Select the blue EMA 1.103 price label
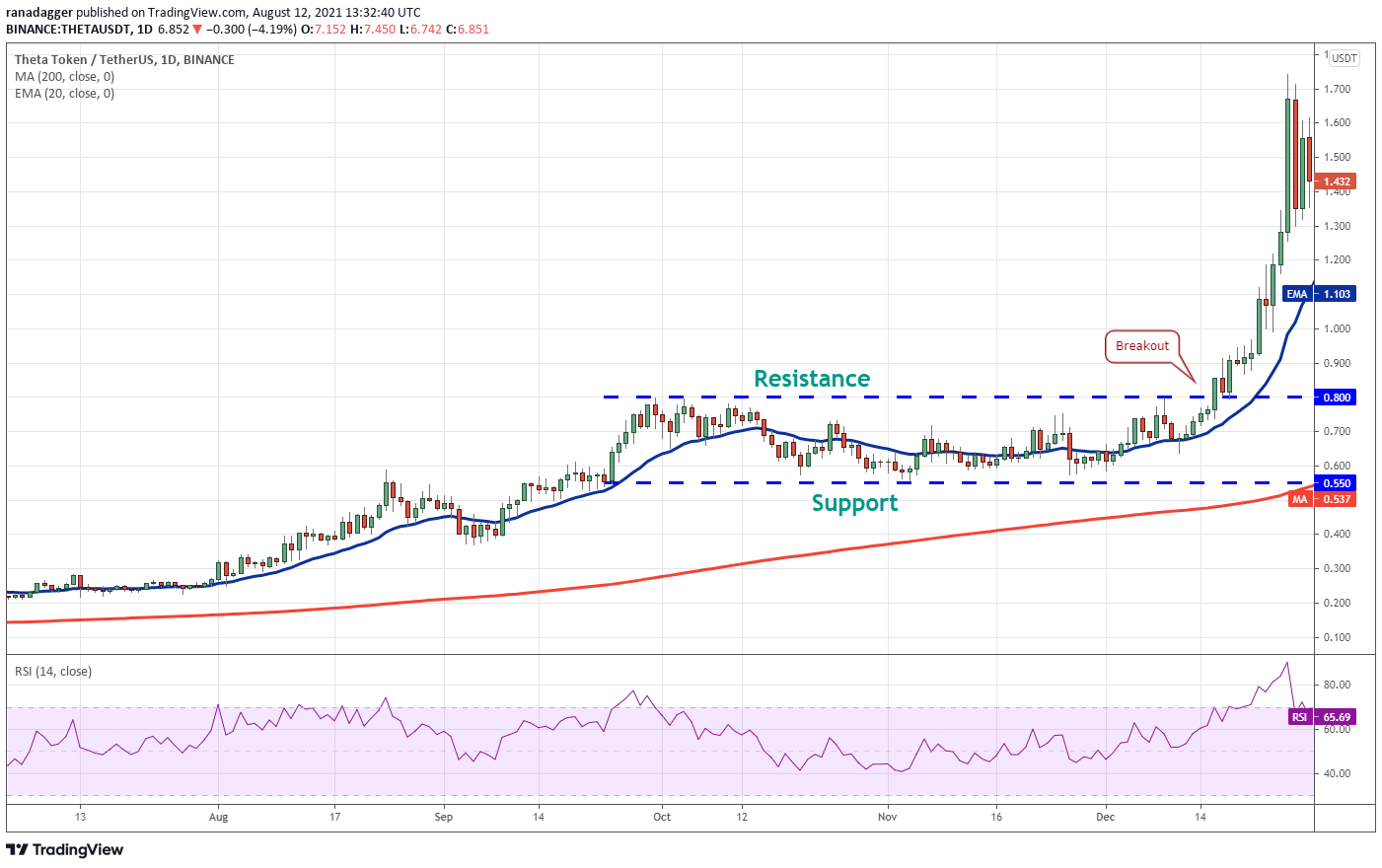1382x868 pixels. pos(1321,294)
